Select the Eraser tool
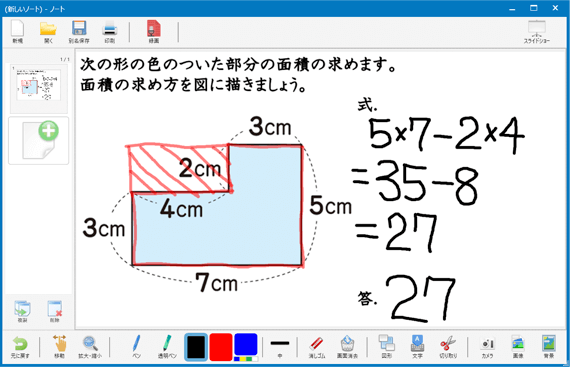The height and width of the screenshot is (367, 570). [x=317, y=347]
